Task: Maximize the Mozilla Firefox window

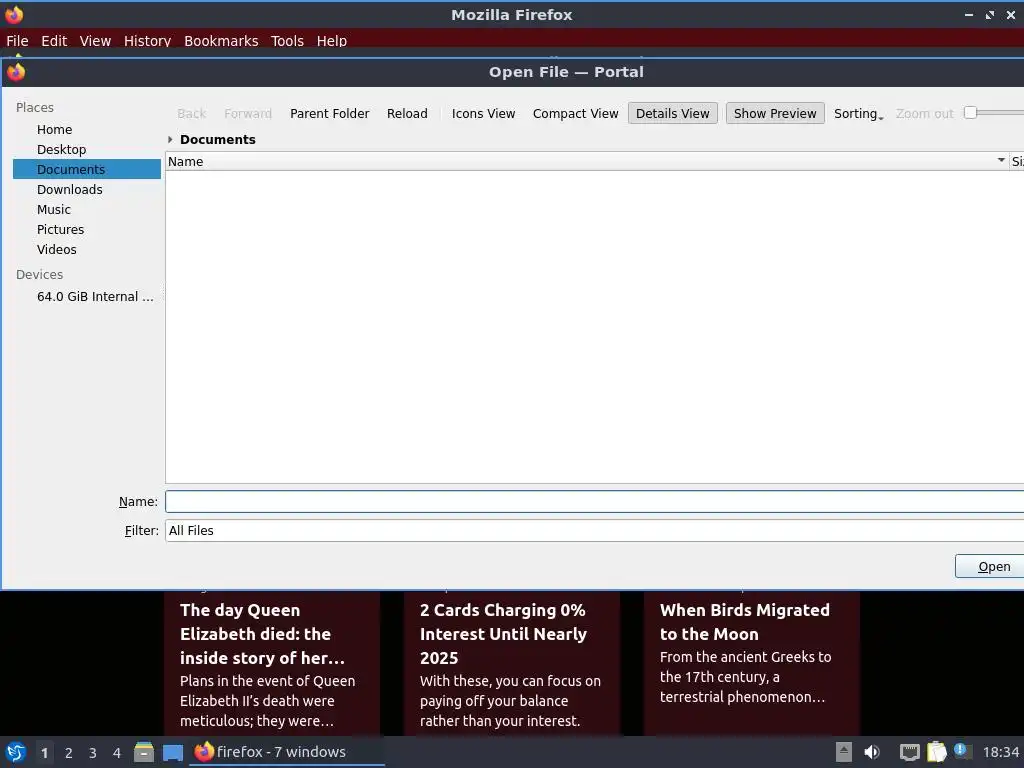Action: pos(990,14)
